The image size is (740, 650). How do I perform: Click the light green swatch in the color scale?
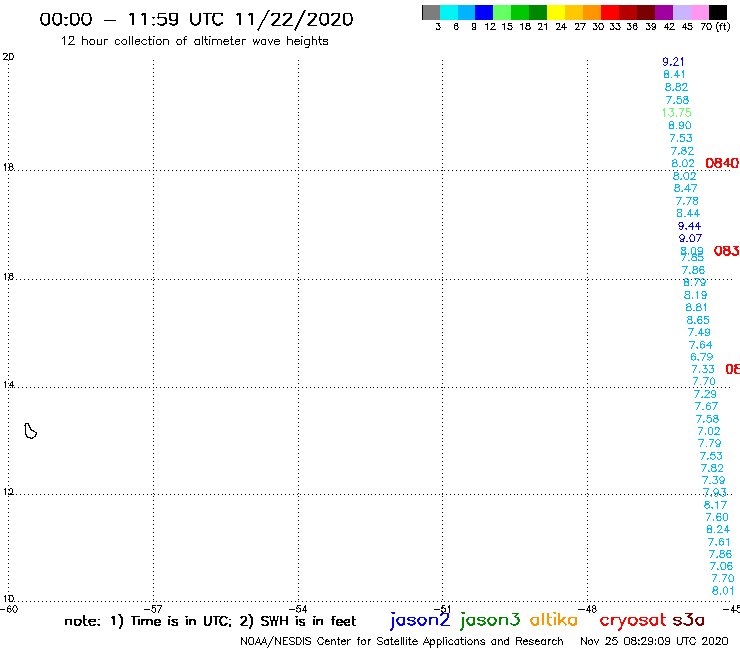pyautogui.click(x=502, y=12)
